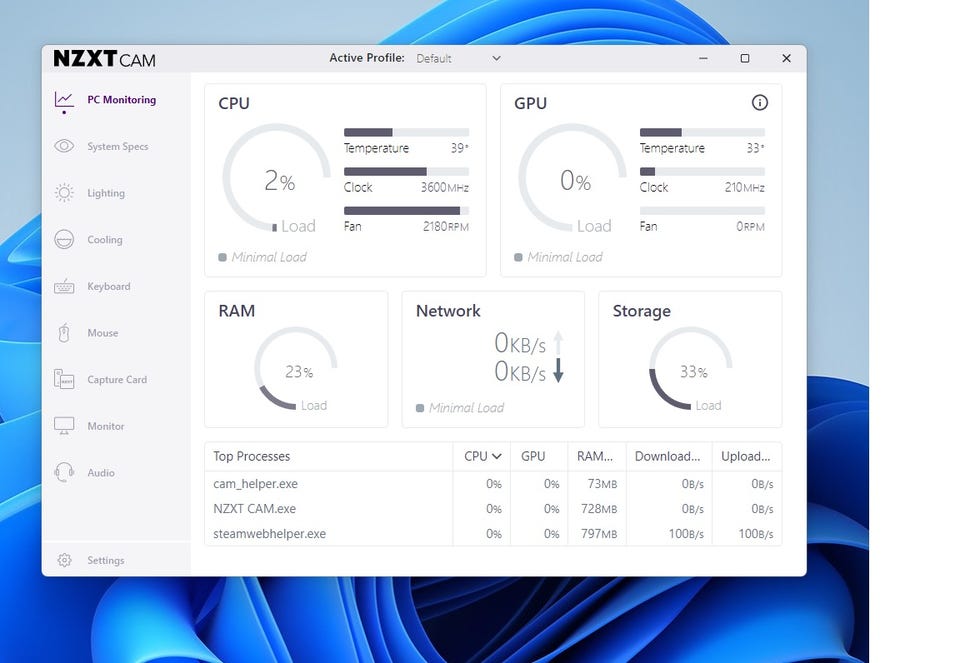Viewport: 960px width, 663px height.
Task: Click the Mouse icon in sidebar
Action: [64, 332]
